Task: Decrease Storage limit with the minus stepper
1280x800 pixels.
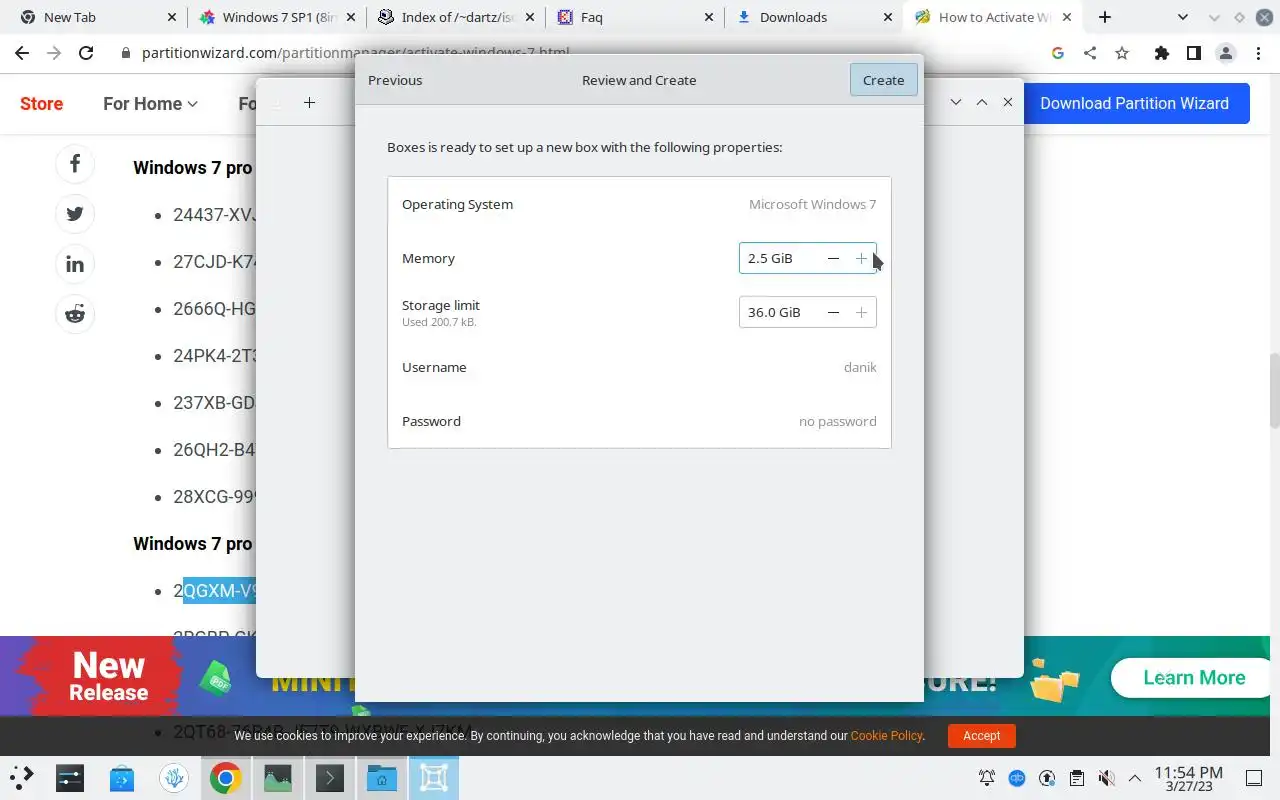Action: pyautogui.click(x=833, y=312)
